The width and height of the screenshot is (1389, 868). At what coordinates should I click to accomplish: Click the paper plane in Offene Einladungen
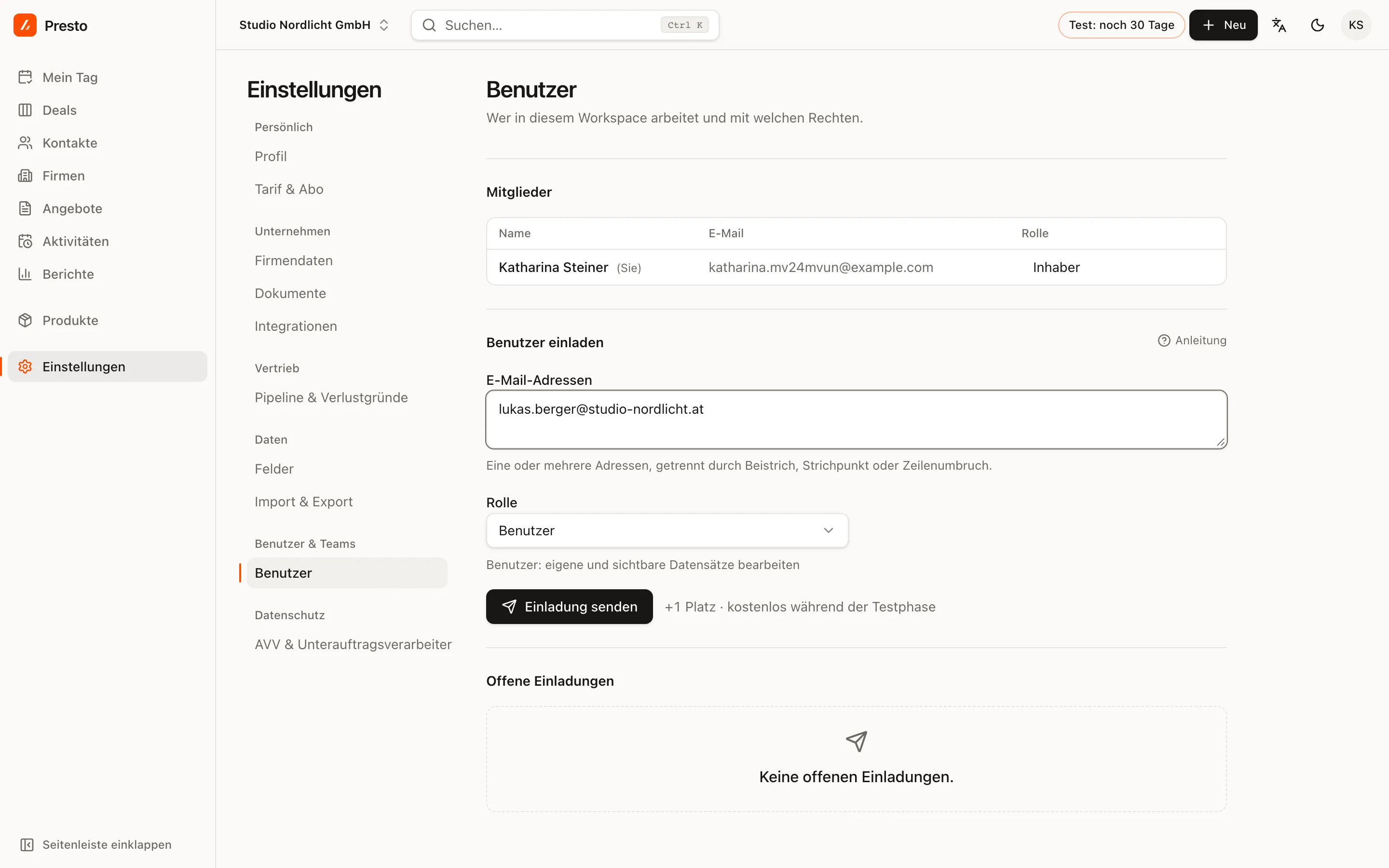(857, 741)
